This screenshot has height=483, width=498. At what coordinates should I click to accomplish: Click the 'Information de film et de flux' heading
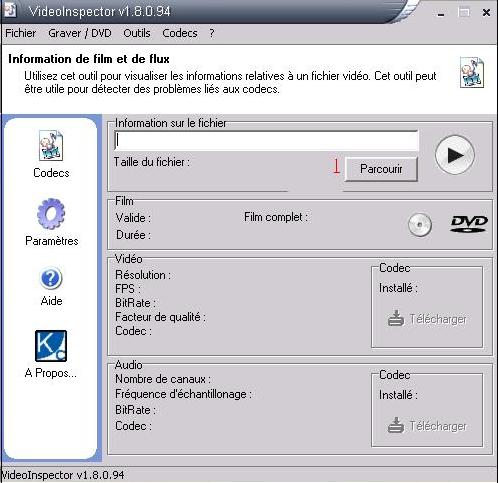tap(89, 59)
